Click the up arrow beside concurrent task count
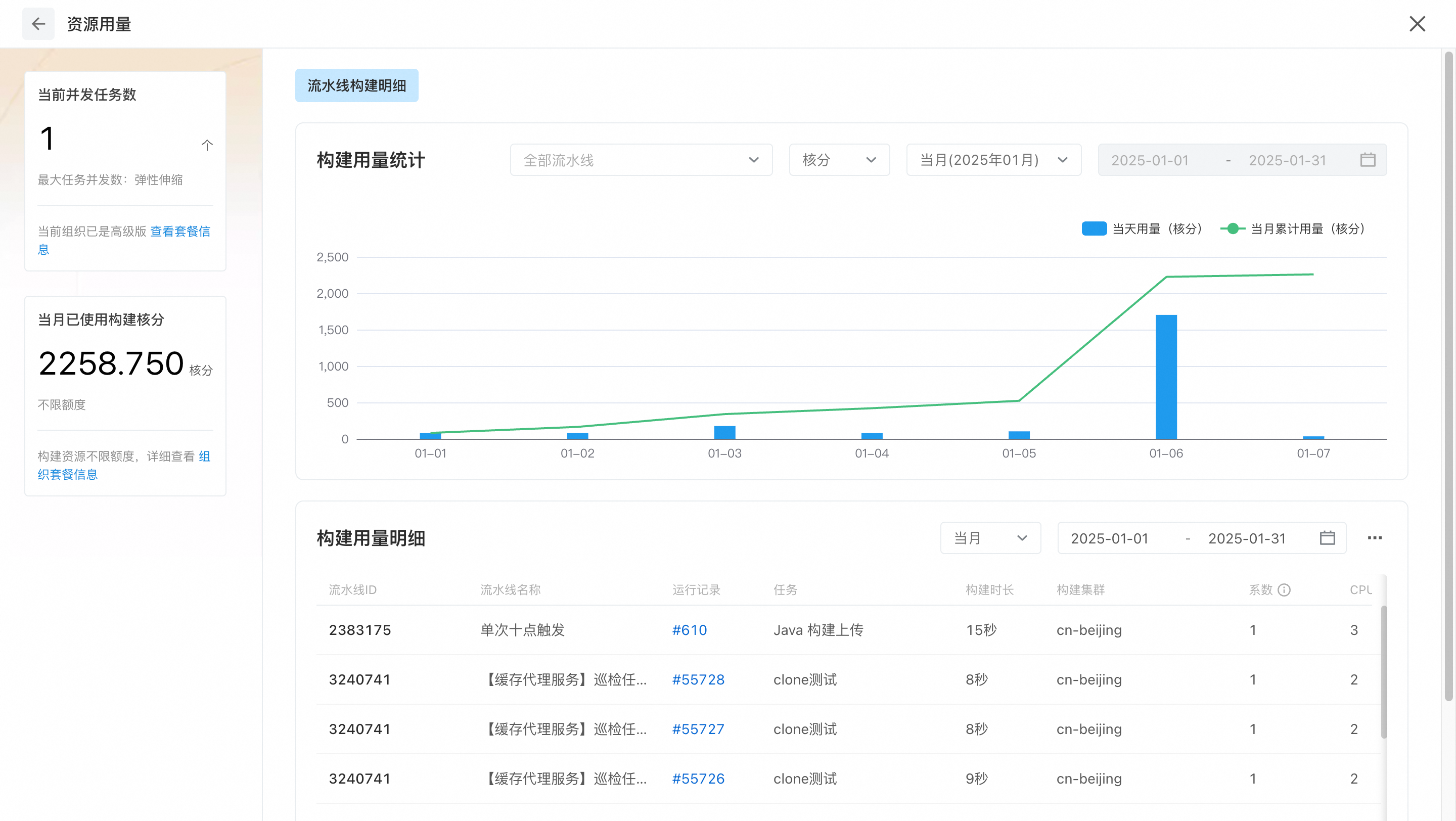The image size is (1456, 821). tap(207, 145)
